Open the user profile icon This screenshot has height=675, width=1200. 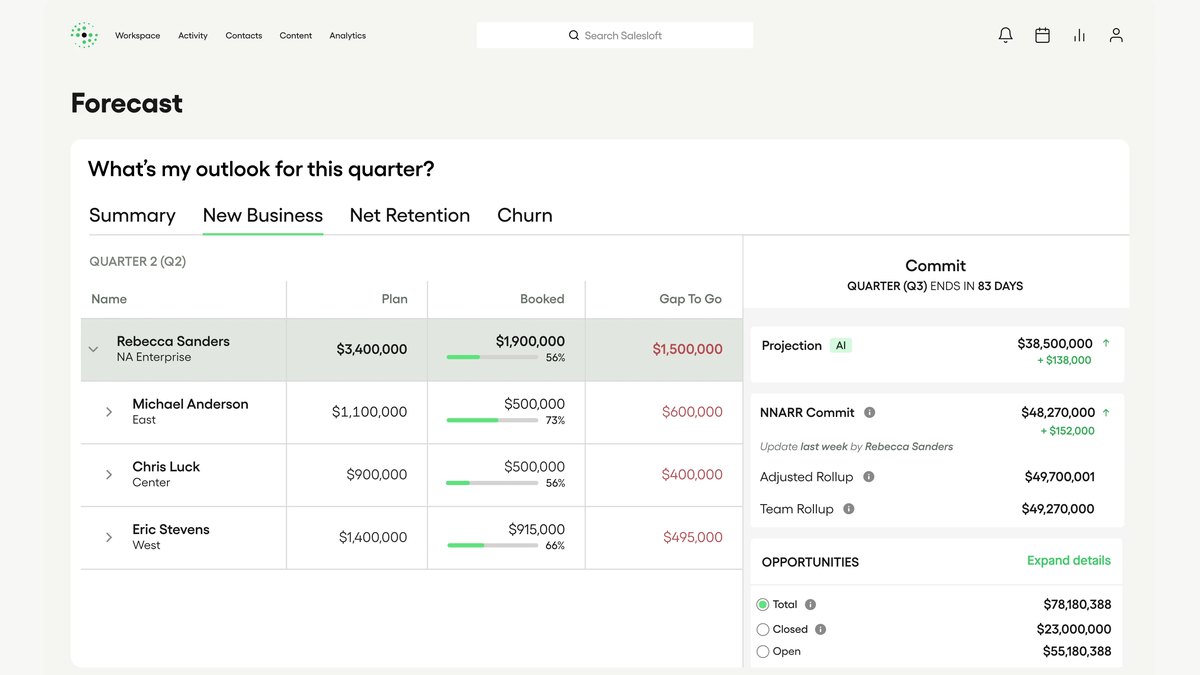(1116, 35)
